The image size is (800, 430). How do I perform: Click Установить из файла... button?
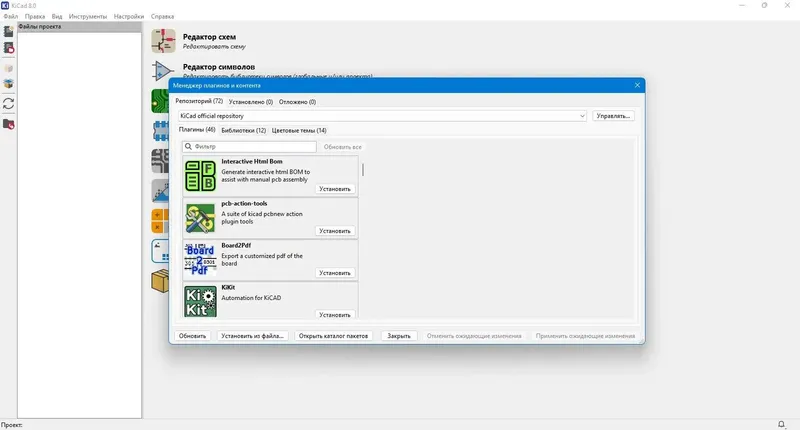(252, 336)
